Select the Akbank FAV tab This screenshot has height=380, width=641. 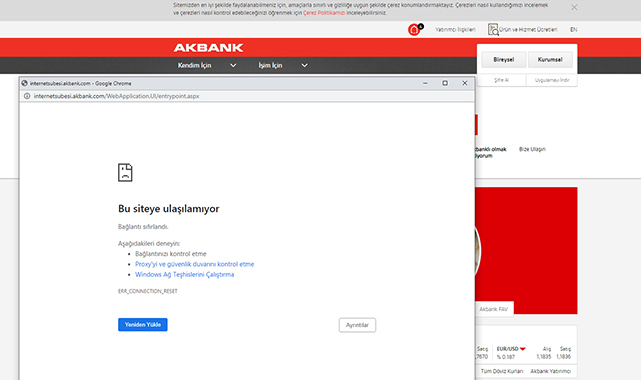494,309
